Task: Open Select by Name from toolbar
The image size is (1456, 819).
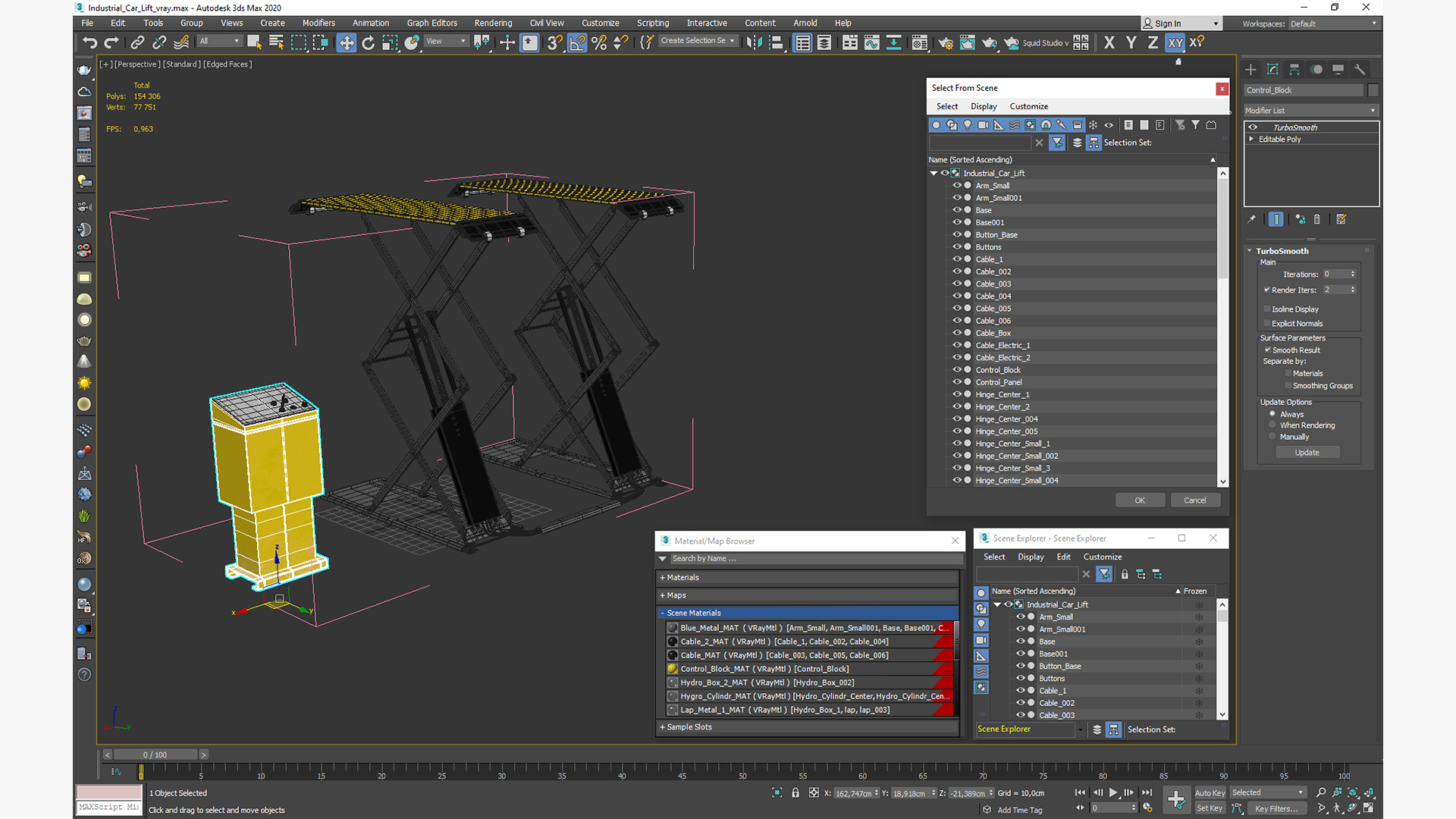Action: coord(276,42)
